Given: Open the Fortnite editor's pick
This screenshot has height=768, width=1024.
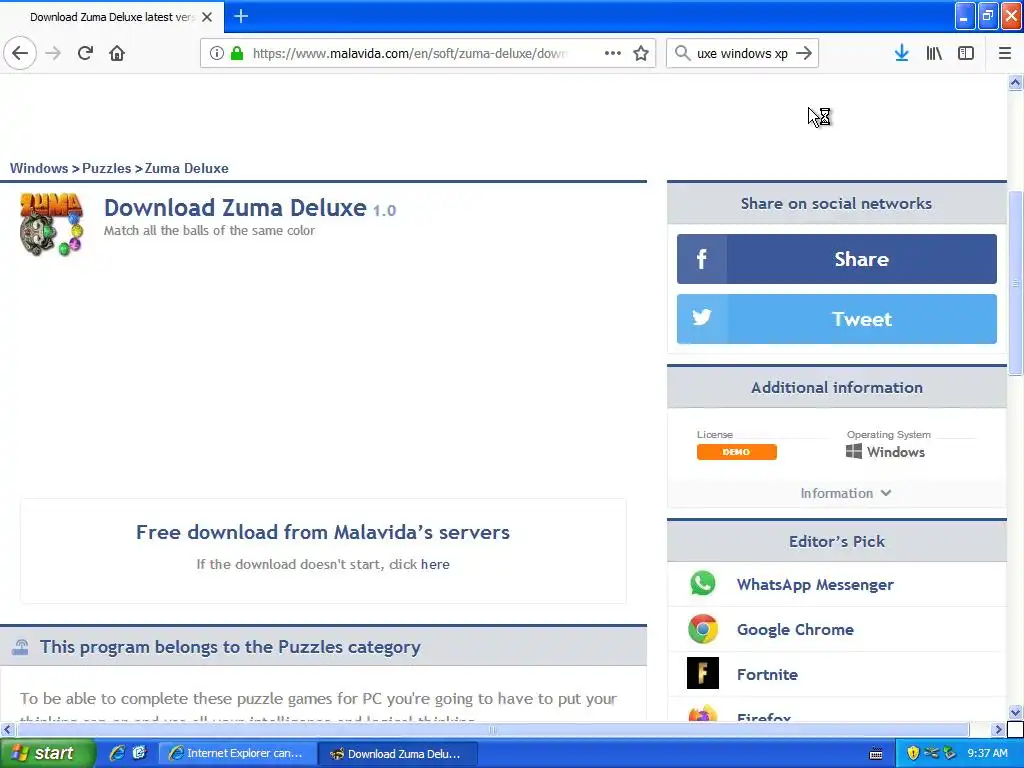Looking at the screenshot, I should pyautogui.click(x=767, y=675).
